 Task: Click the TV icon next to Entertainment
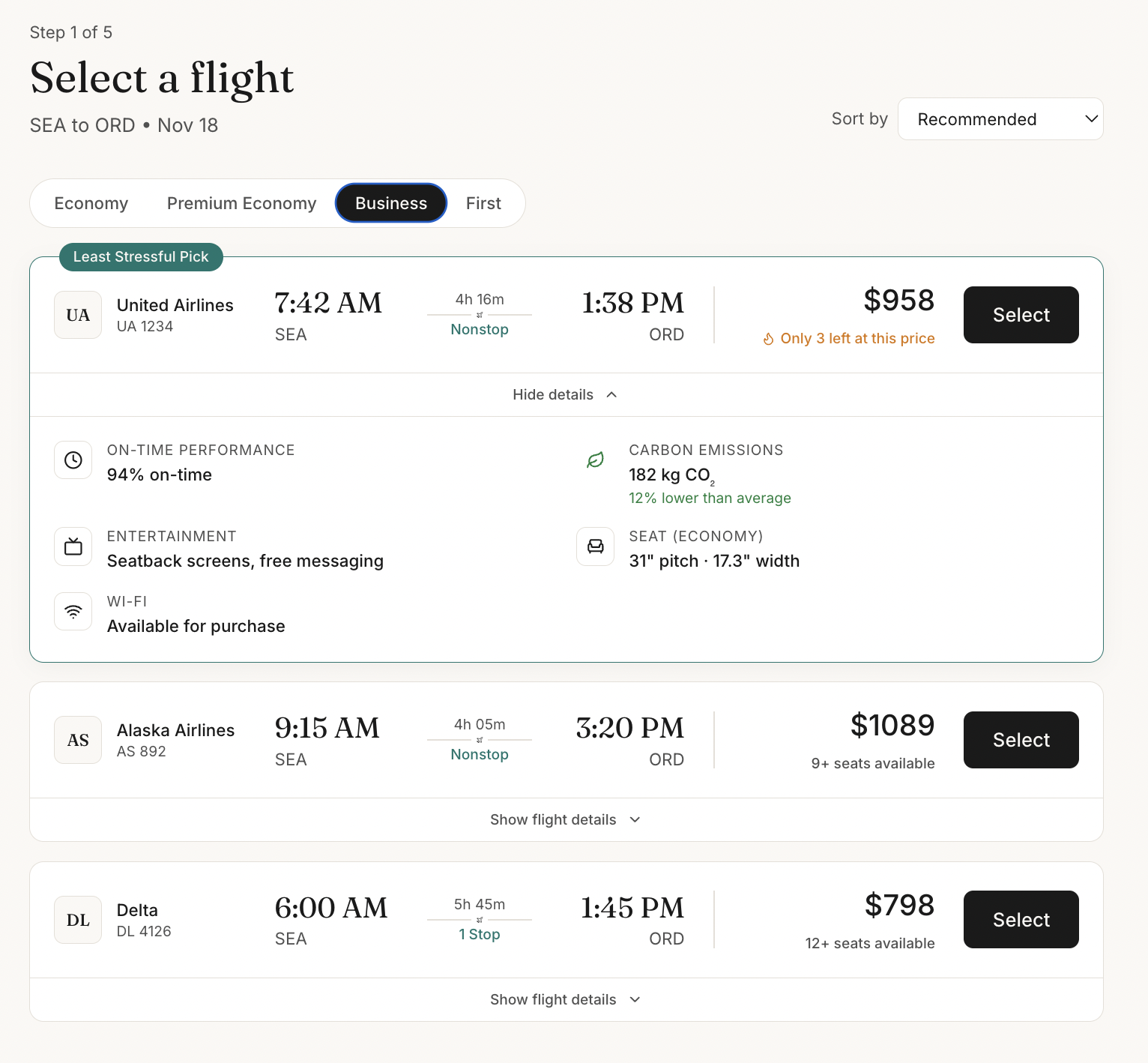click(73, 546)
